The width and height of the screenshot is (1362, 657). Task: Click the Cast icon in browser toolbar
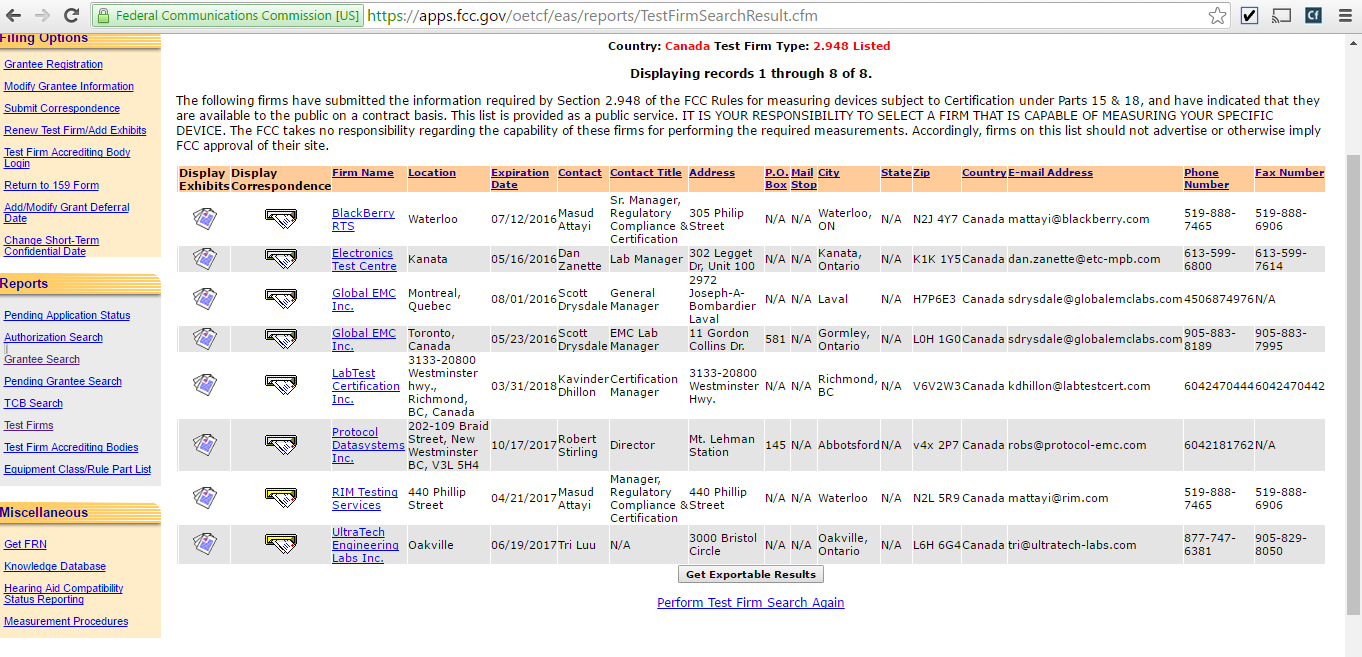coord(1281,16)
